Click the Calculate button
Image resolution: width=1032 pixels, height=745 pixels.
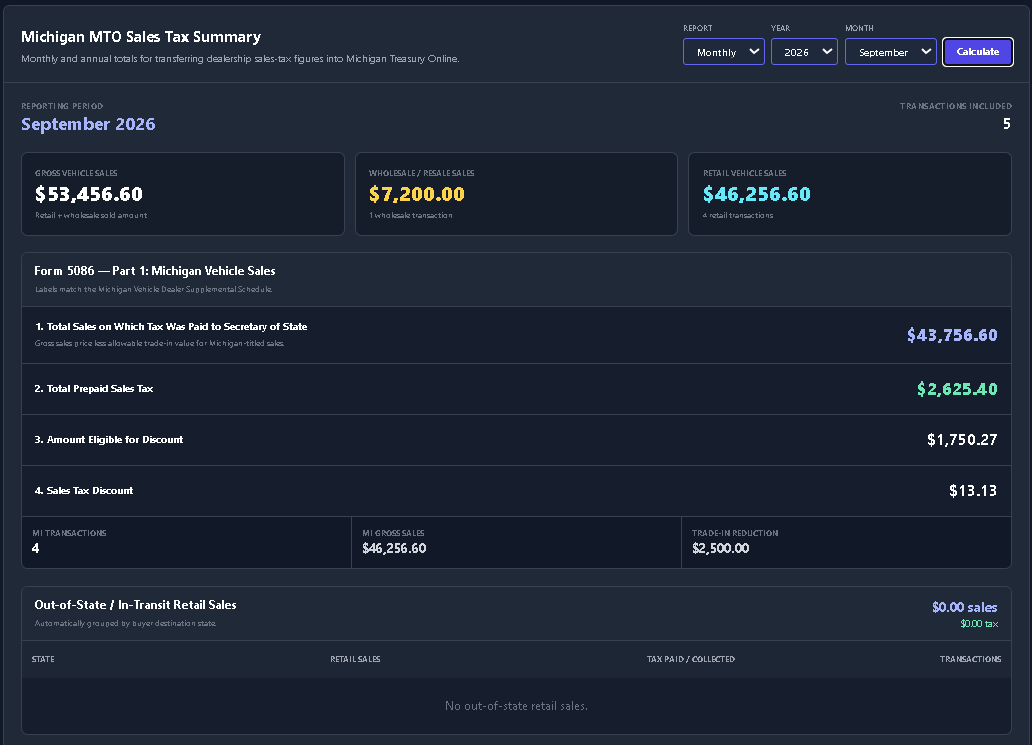pos(977,52)
